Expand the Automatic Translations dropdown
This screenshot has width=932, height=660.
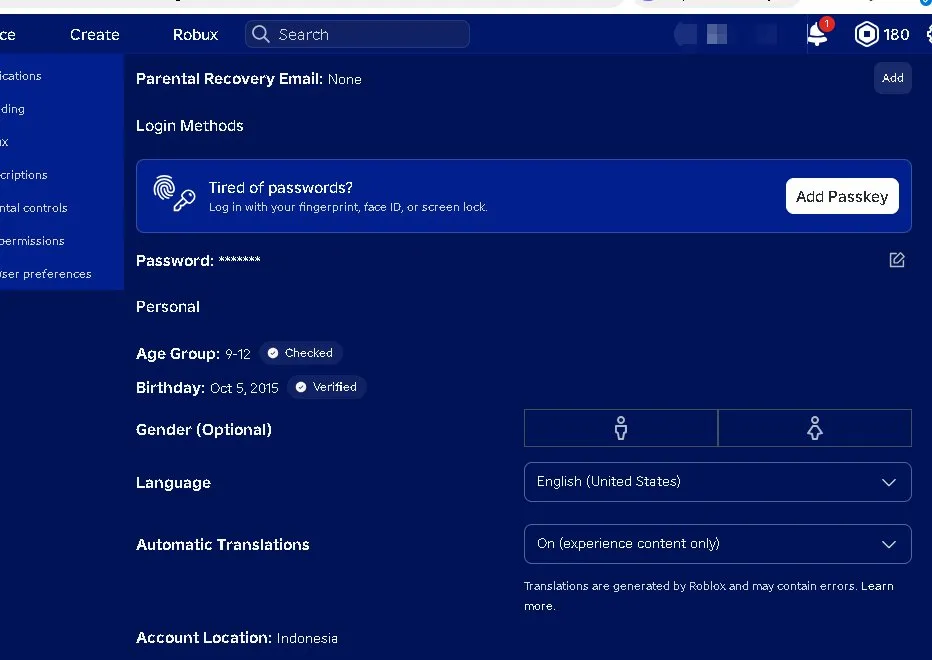pos(717,543)
